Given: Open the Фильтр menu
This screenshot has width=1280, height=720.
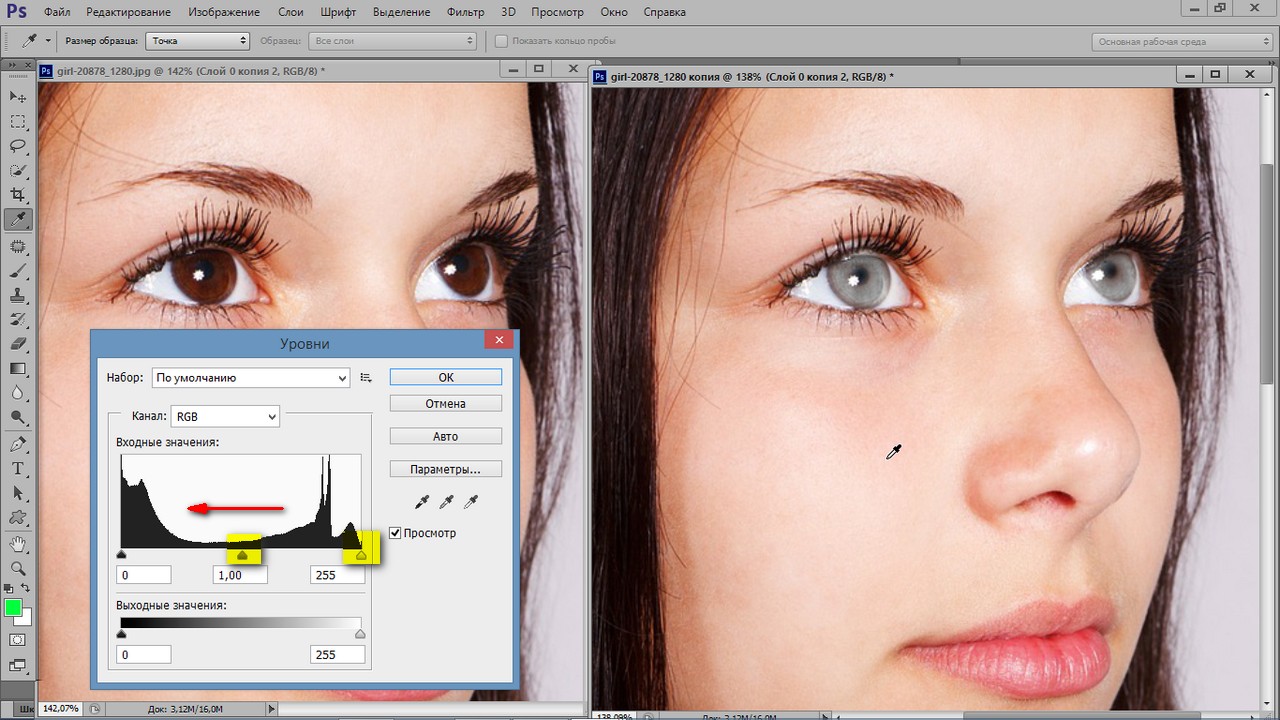Looking at the screenshot, I should point(463,12).
